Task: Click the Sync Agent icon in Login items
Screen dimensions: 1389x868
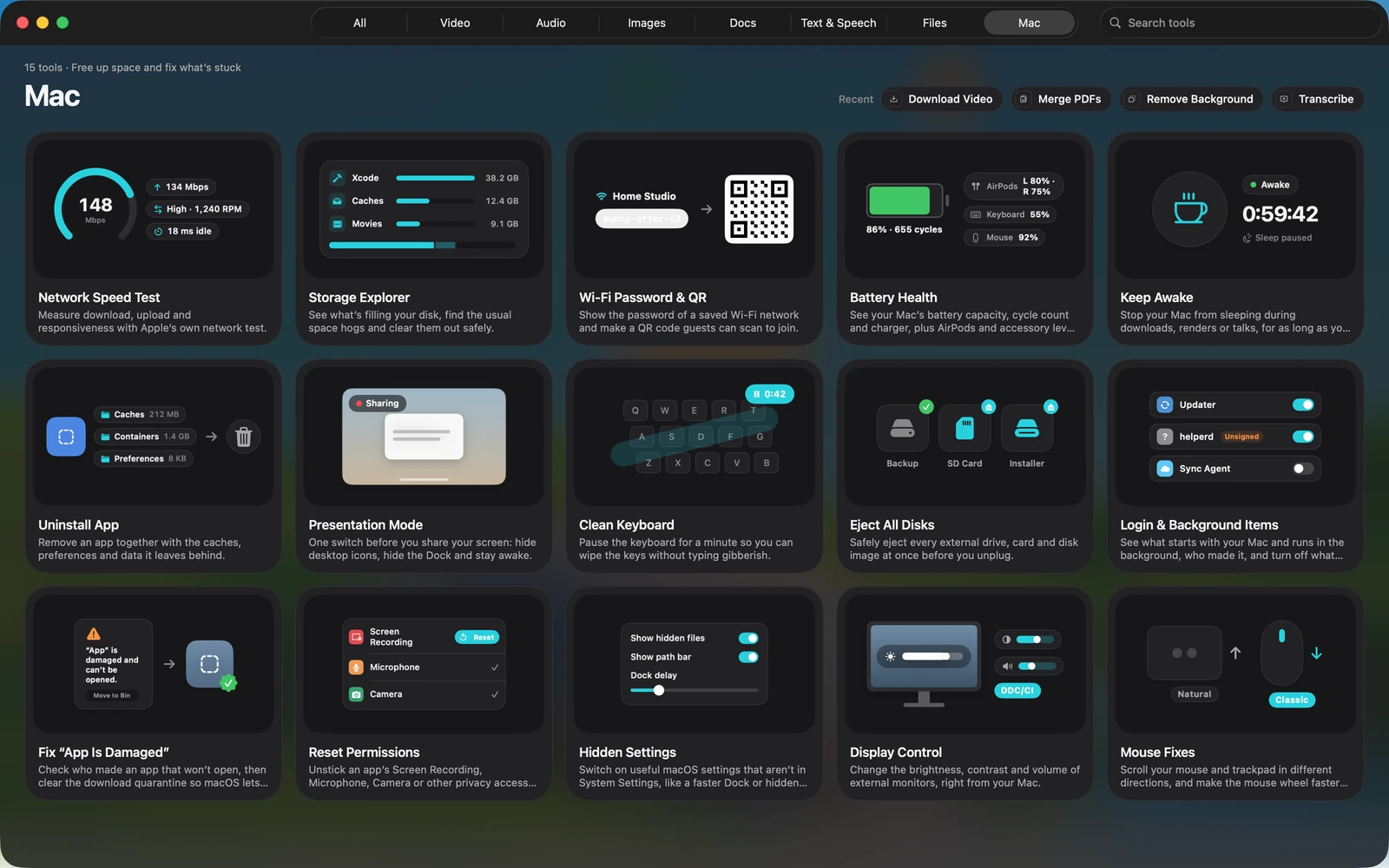Action: pyautogui.click(x=1165, y=469)
